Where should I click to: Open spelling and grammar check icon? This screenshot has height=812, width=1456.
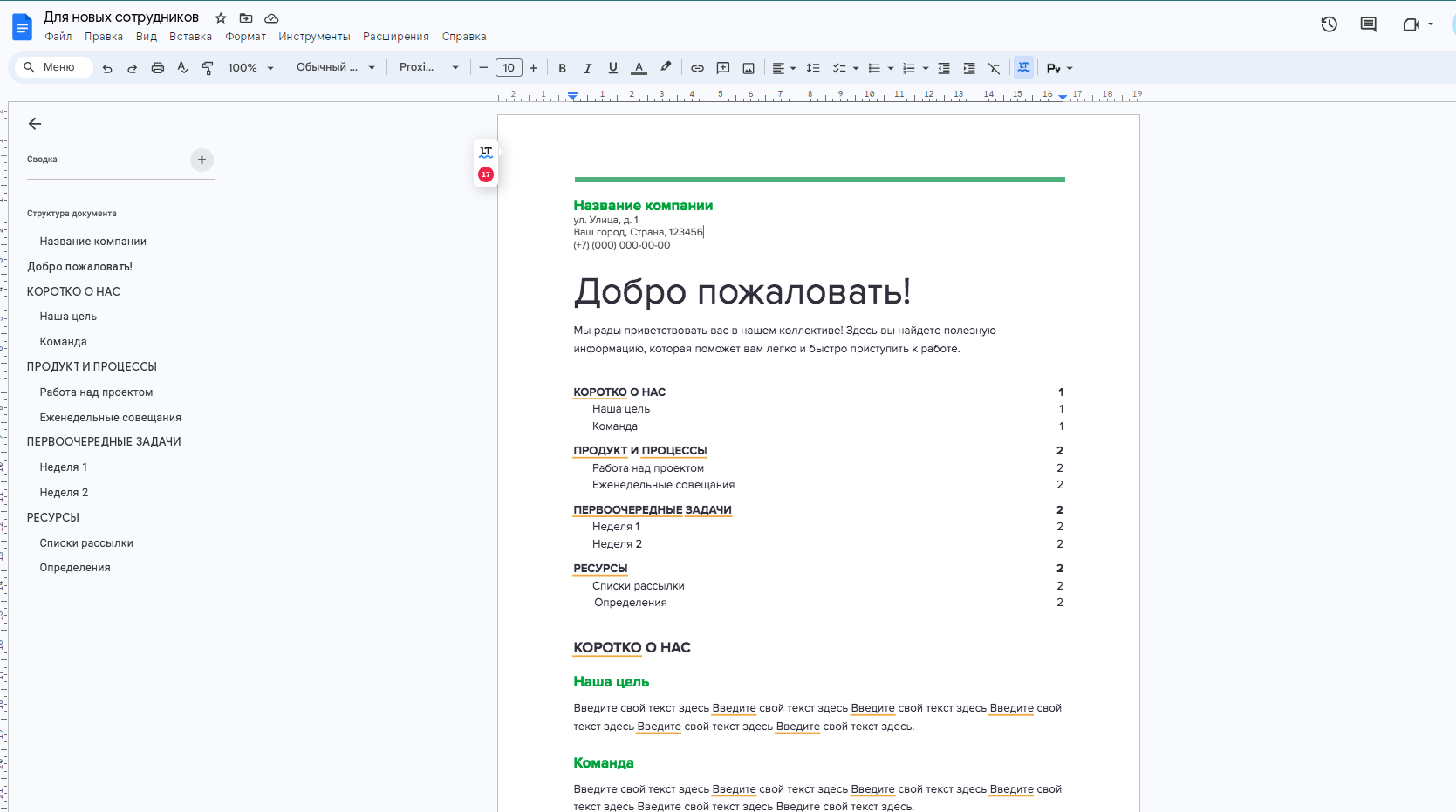[x=182, y=68]
